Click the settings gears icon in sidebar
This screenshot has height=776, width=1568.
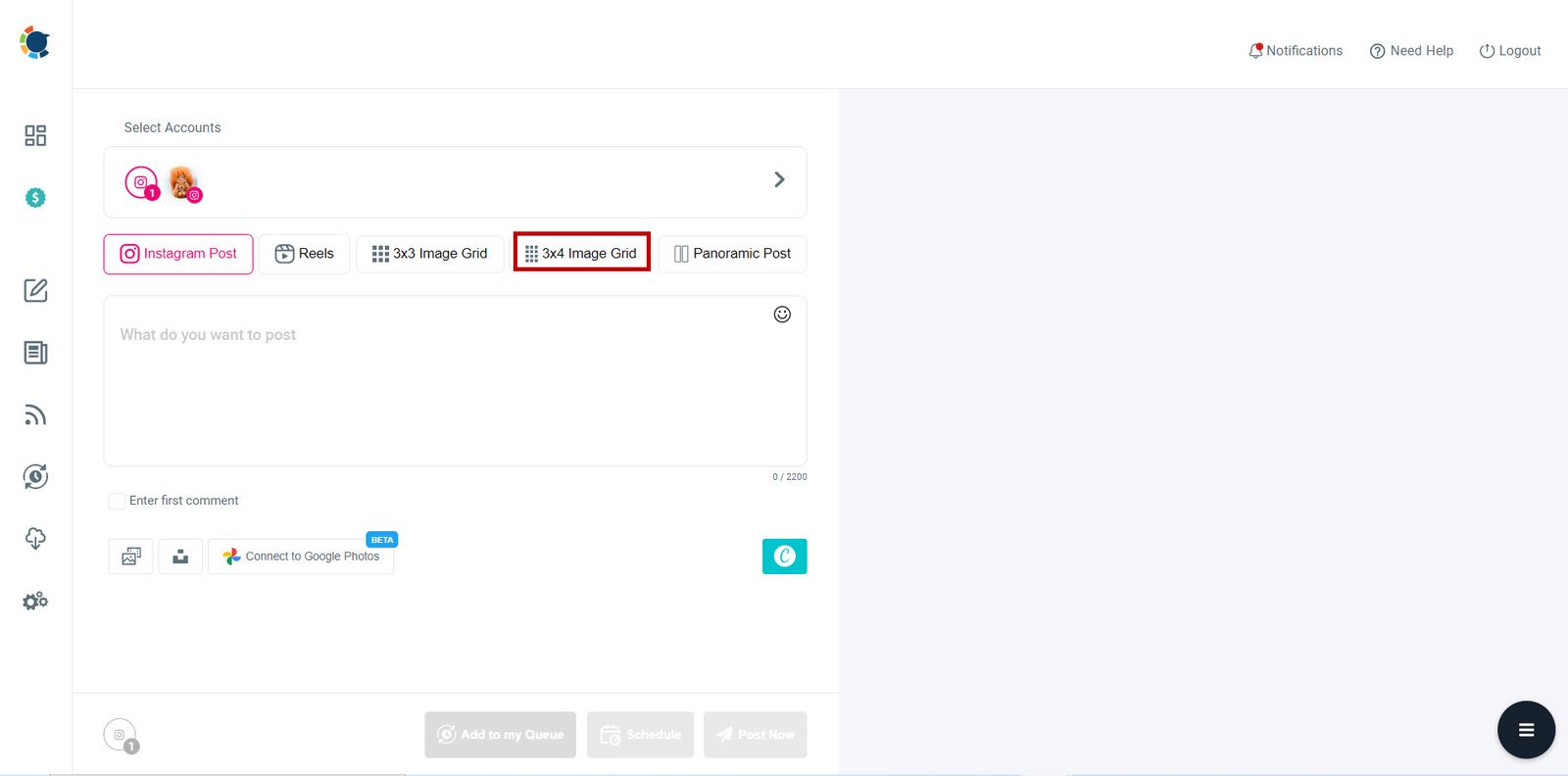(35, 601)
